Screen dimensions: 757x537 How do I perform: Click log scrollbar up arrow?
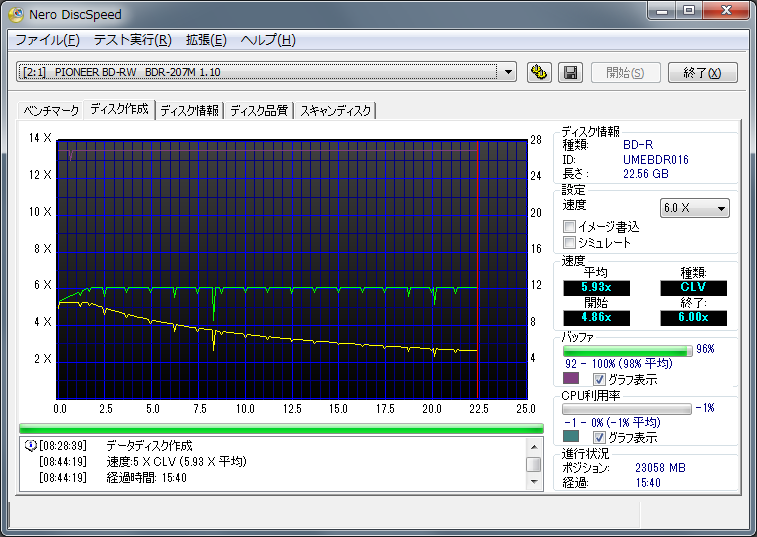click(534, 446)
